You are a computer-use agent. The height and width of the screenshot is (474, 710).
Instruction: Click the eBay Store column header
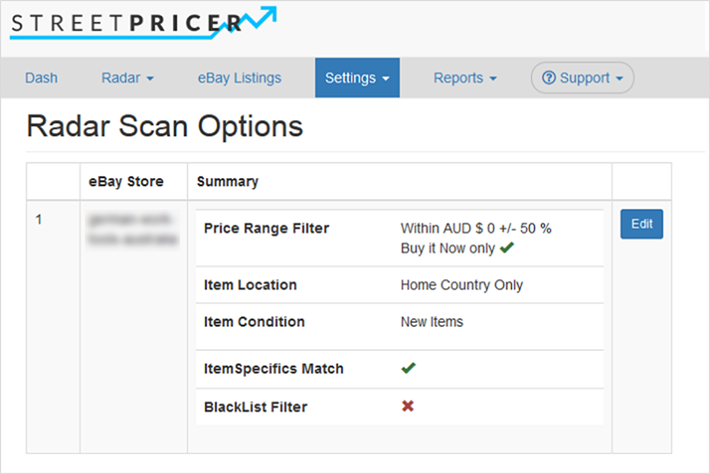(126, 182)
